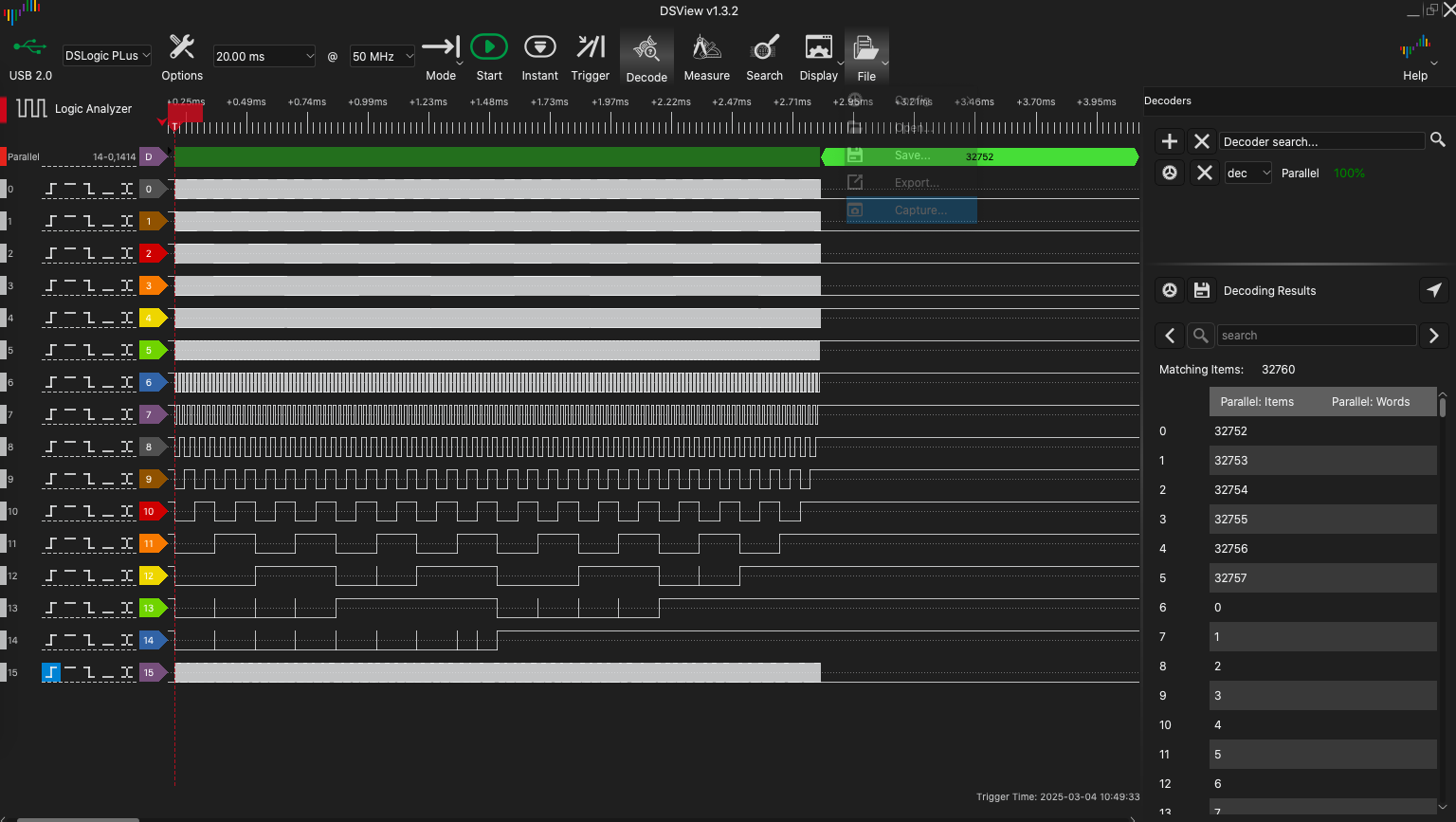
Task: Open the Trigger settings icon
Action: coord(590,45)
